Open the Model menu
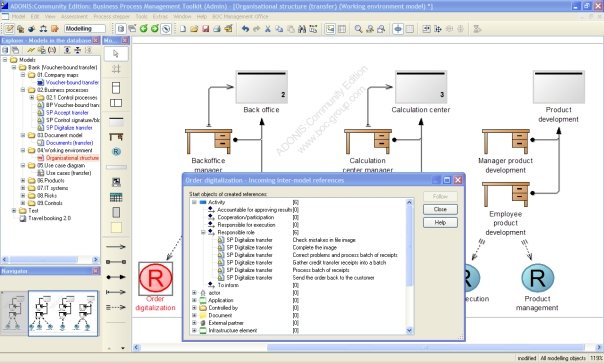604x363 pixels. click(x=18, y=17)
